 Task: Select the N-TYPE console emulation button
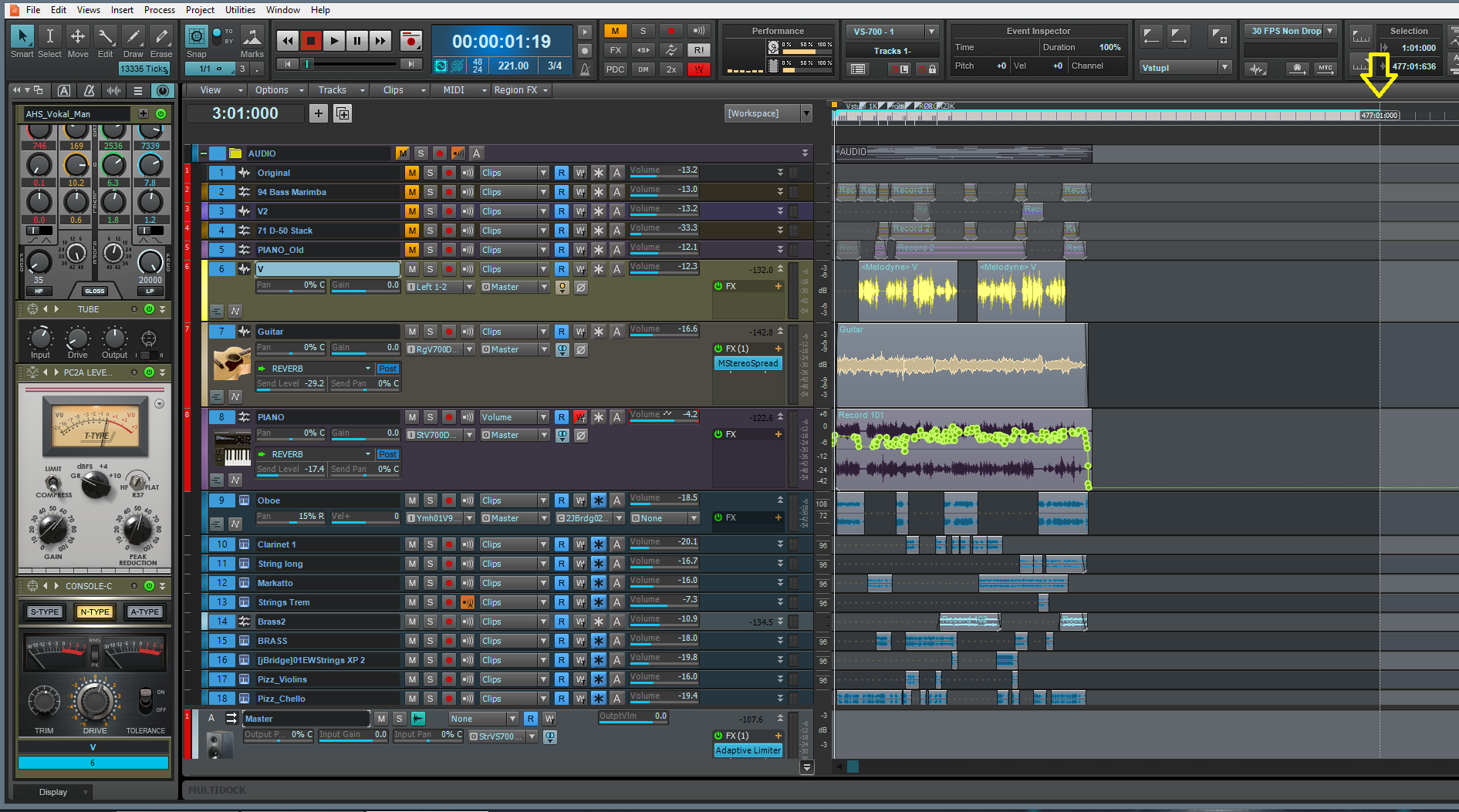click(x=95, y=612)
